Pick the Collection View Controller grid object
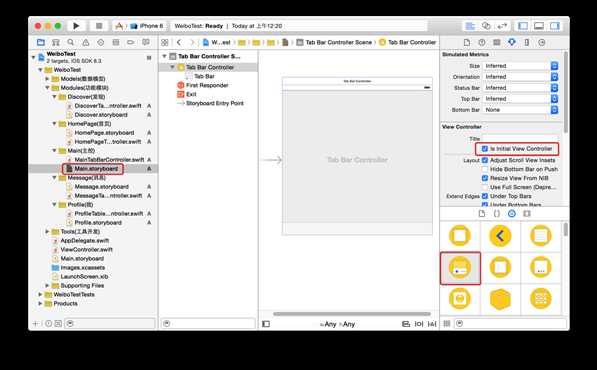The height and width of the screenshot is (370, 597). 540,298
